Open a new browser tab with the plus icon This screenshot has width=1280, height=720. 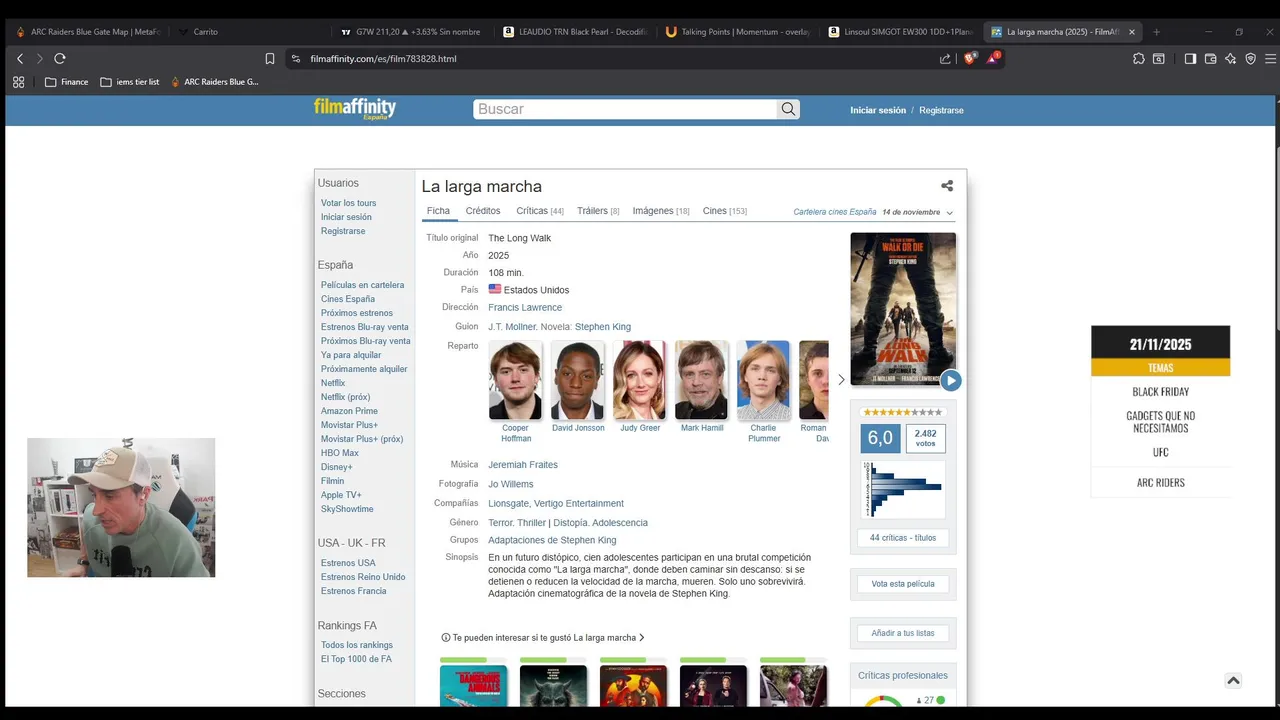[x=1157, y=32]
